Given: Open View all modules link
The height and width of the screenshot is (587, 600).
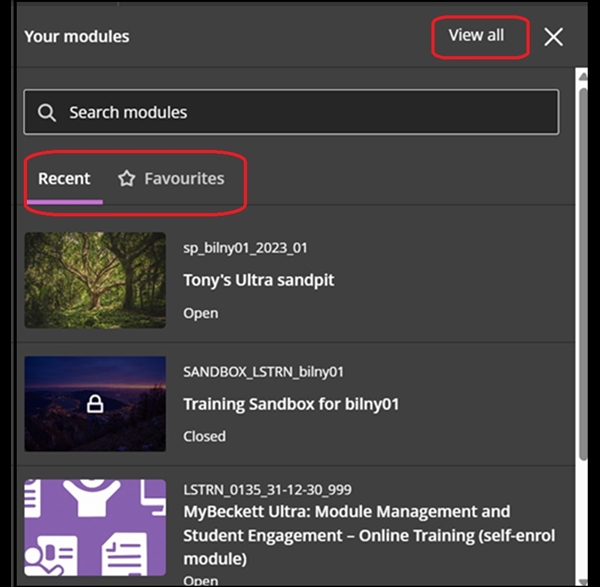Looking at the screenshot, I should 476,35.
